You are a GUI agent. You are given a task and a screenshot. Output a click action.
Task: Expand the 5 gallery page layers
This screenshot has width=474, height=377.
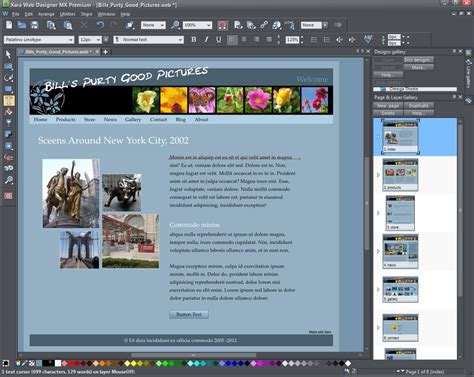point(378,289)
